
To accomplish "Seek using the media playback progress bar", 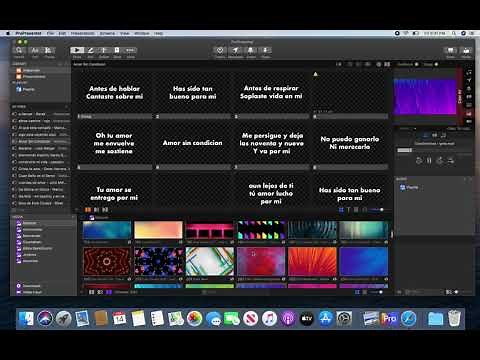I will pos(434,150).
